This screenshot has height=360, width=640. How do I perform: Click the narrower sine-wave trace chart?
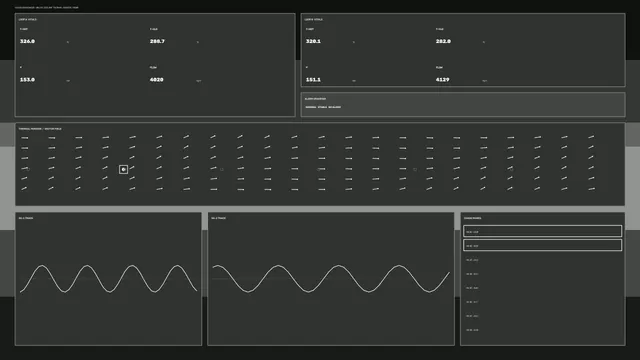click(x=108, y=279)
